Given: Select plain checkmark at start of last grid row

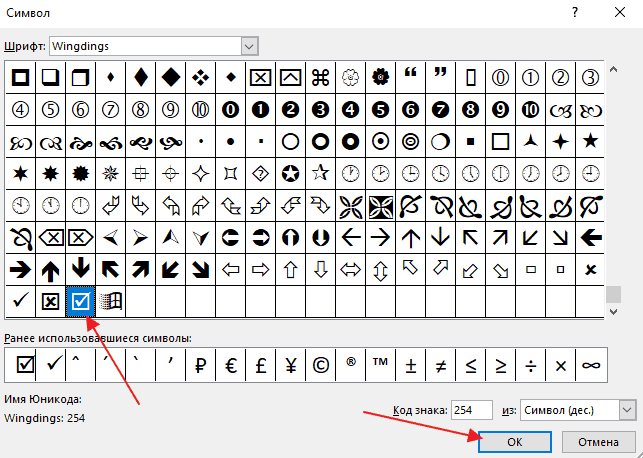Looking at the screenshot, I should coord(19,300).
